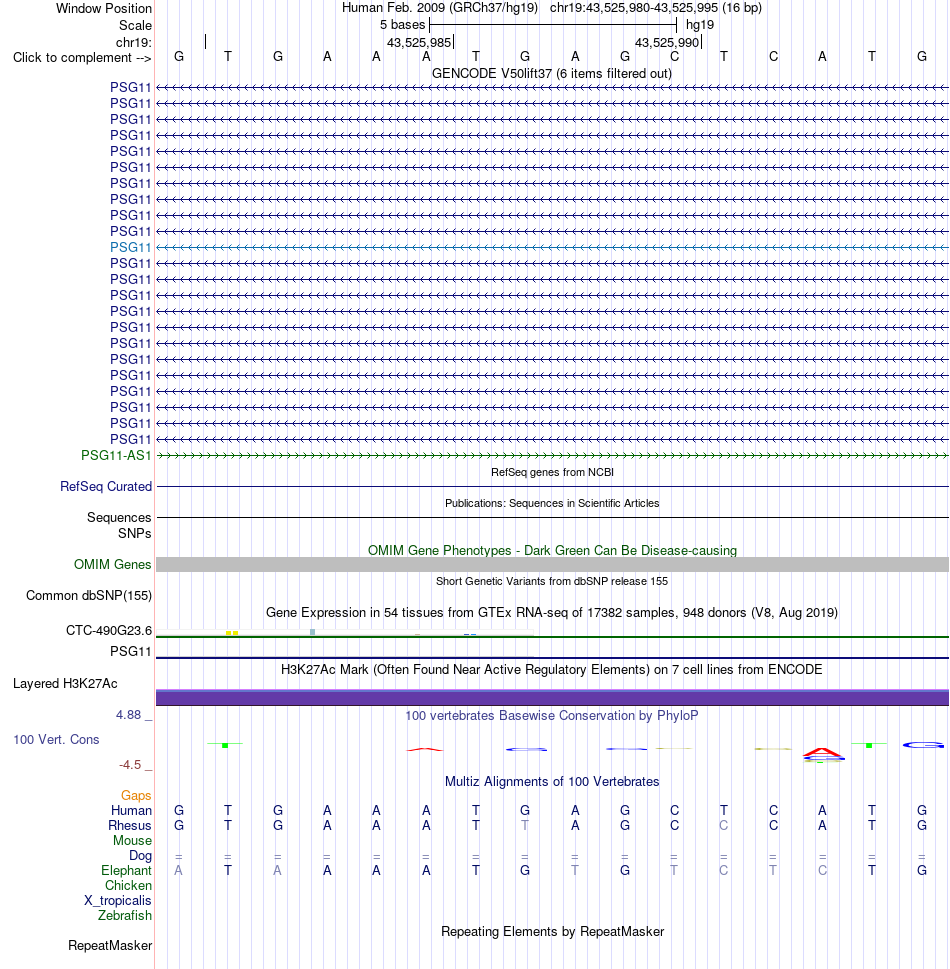950x969 pixels.
Task: Click the hg19 label beside scale bar
Action: tap(700, 25)
